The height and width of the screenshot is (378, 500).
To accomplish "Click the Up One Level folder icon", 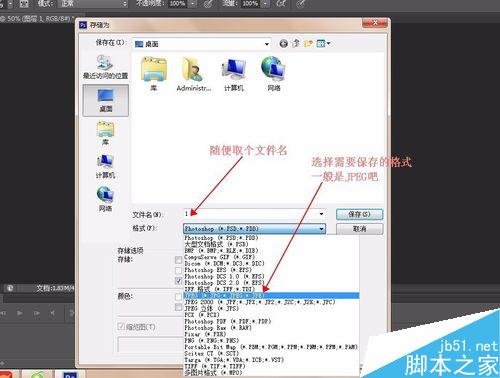I will (296, 43).
